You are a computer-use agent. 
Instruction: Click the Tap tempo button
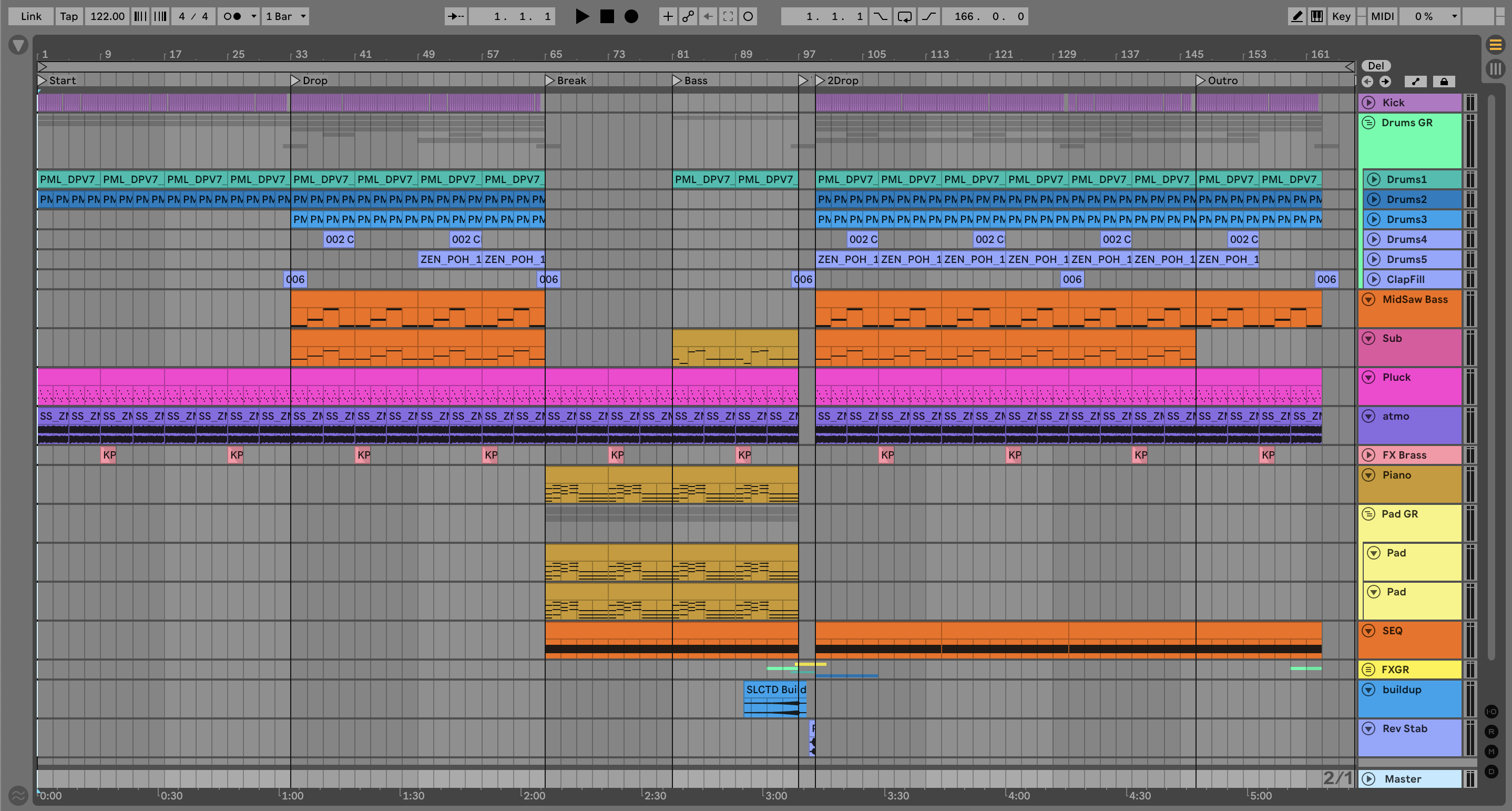coord(69,16)
